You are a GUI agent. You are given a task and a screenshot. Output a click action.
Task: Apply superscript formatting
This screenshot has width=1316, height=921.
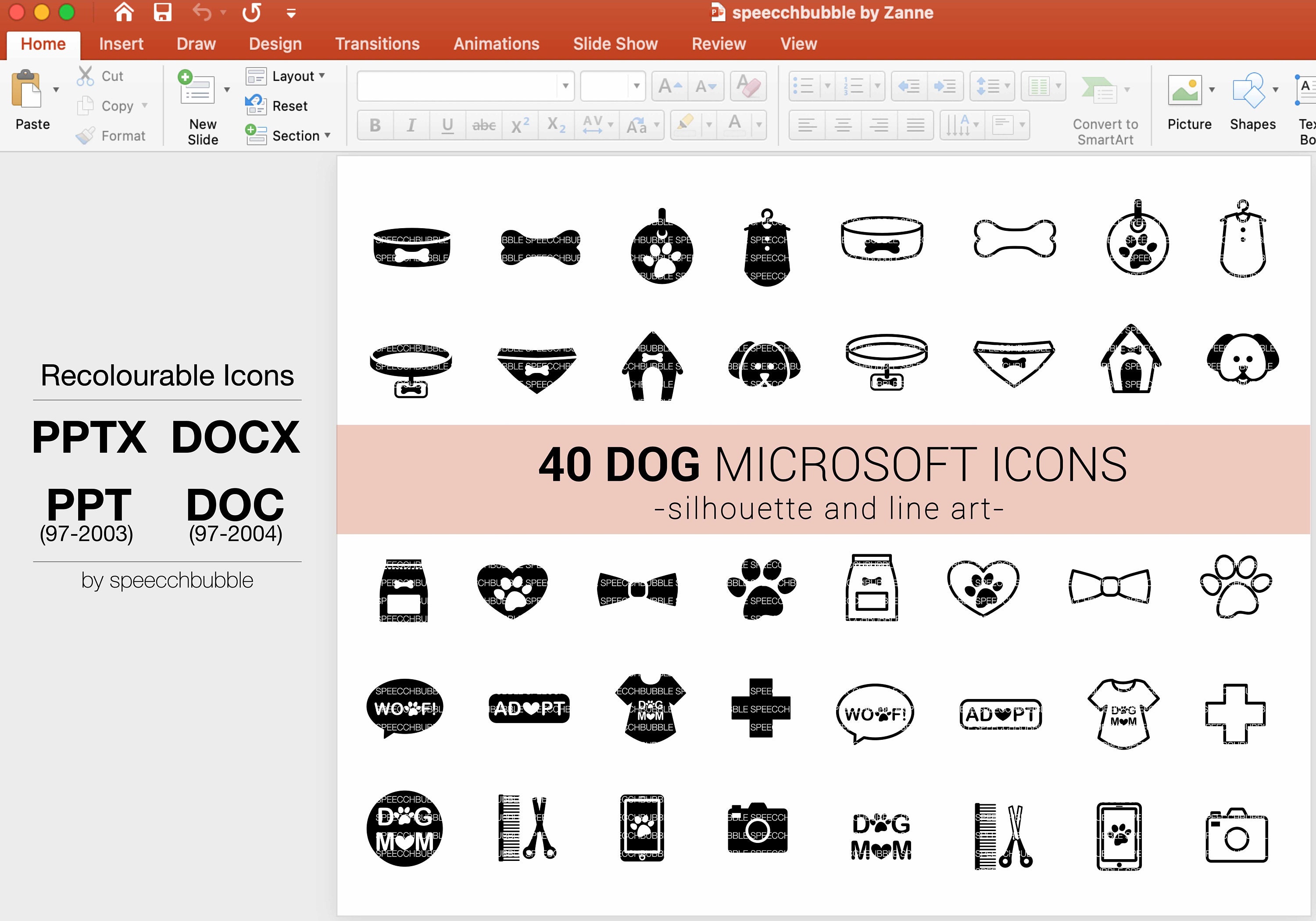click(x=519, y=125)
